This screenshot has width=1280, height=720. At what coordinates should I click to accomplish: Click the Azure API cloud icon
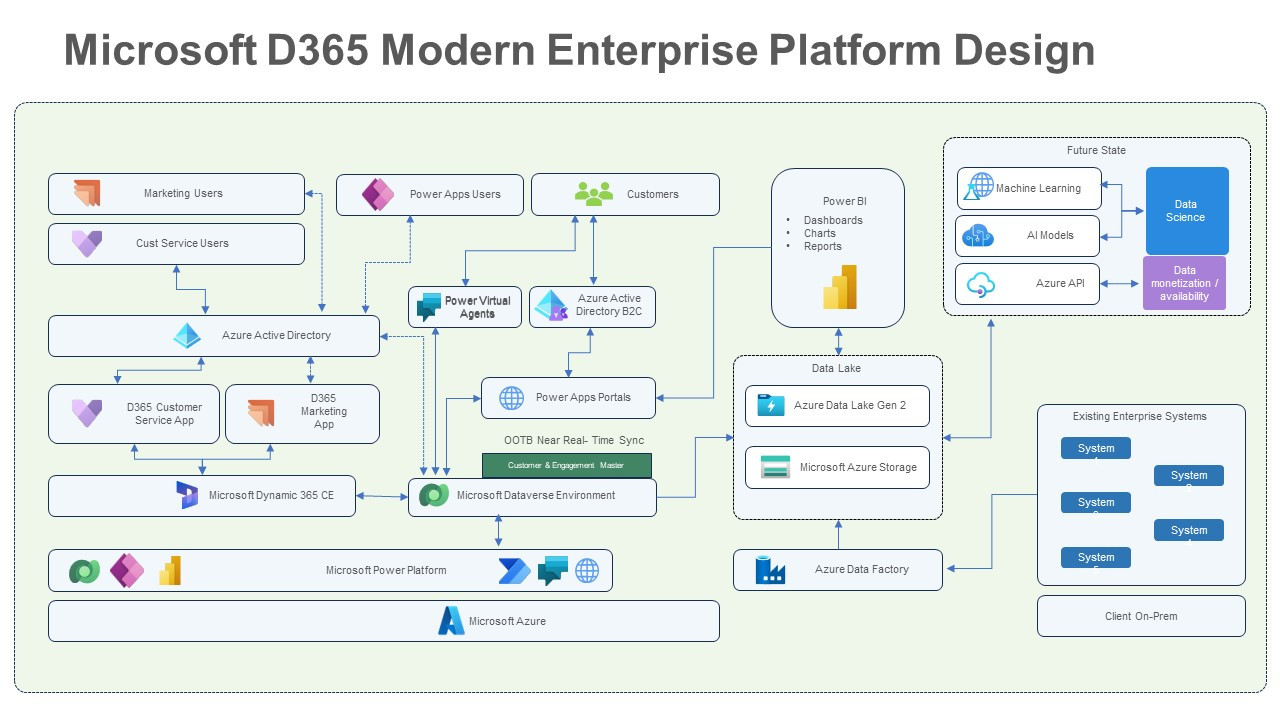(980, 284)
